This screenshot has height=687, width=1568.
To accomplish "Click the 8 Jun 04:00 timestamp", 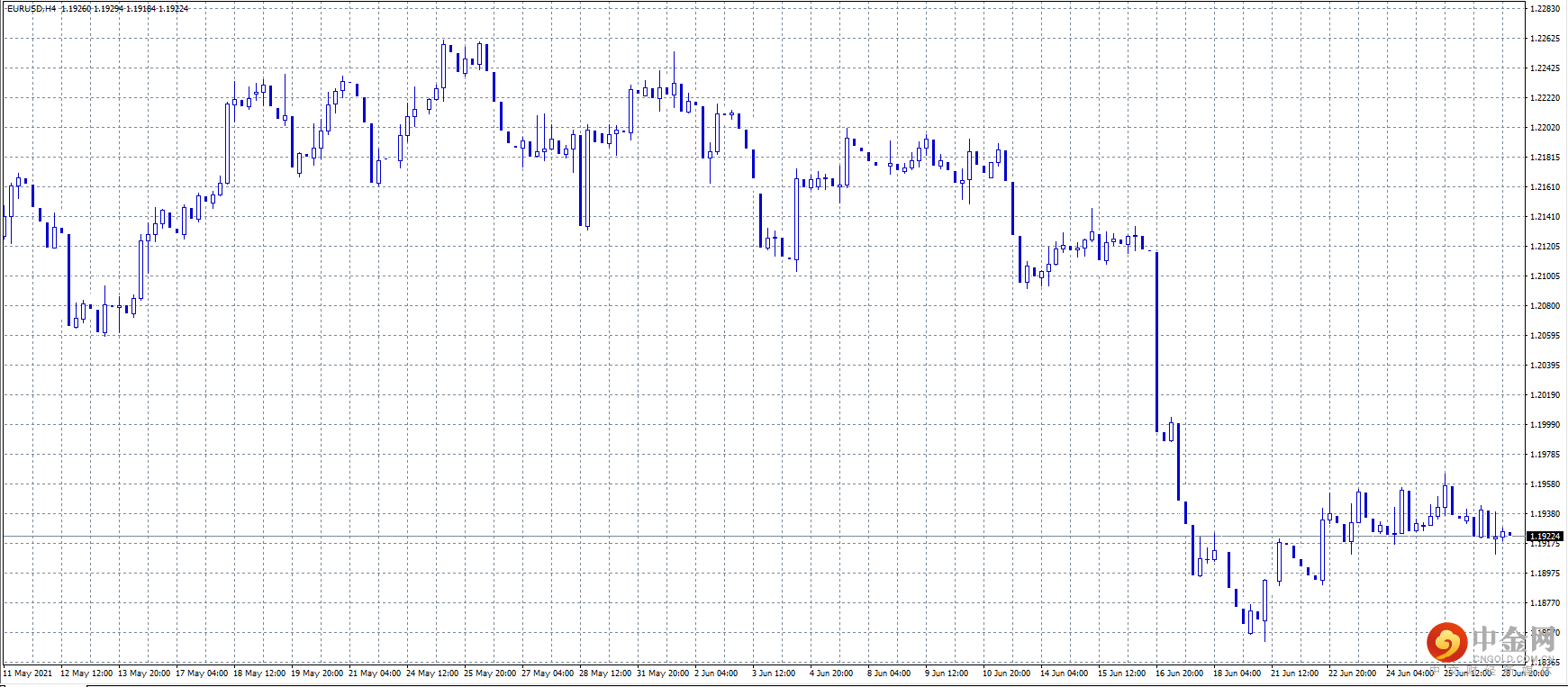I will click(889, 673).
